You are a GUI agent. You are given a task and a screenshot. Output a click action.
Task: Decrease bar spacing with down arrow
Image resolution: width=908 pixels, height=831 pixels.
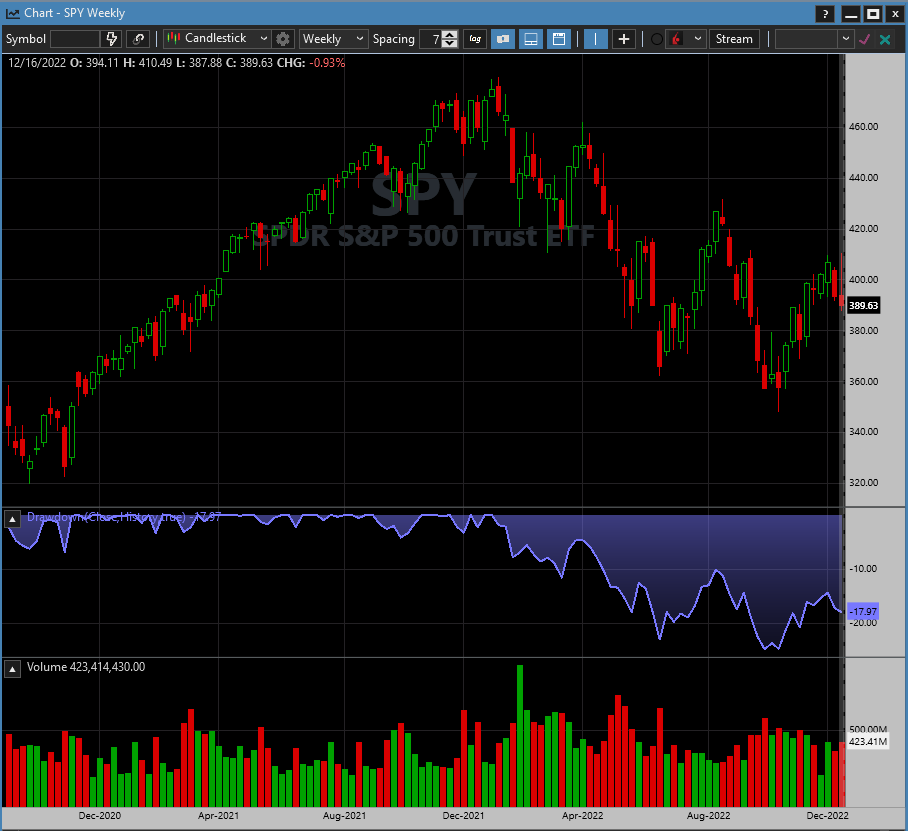449,43
